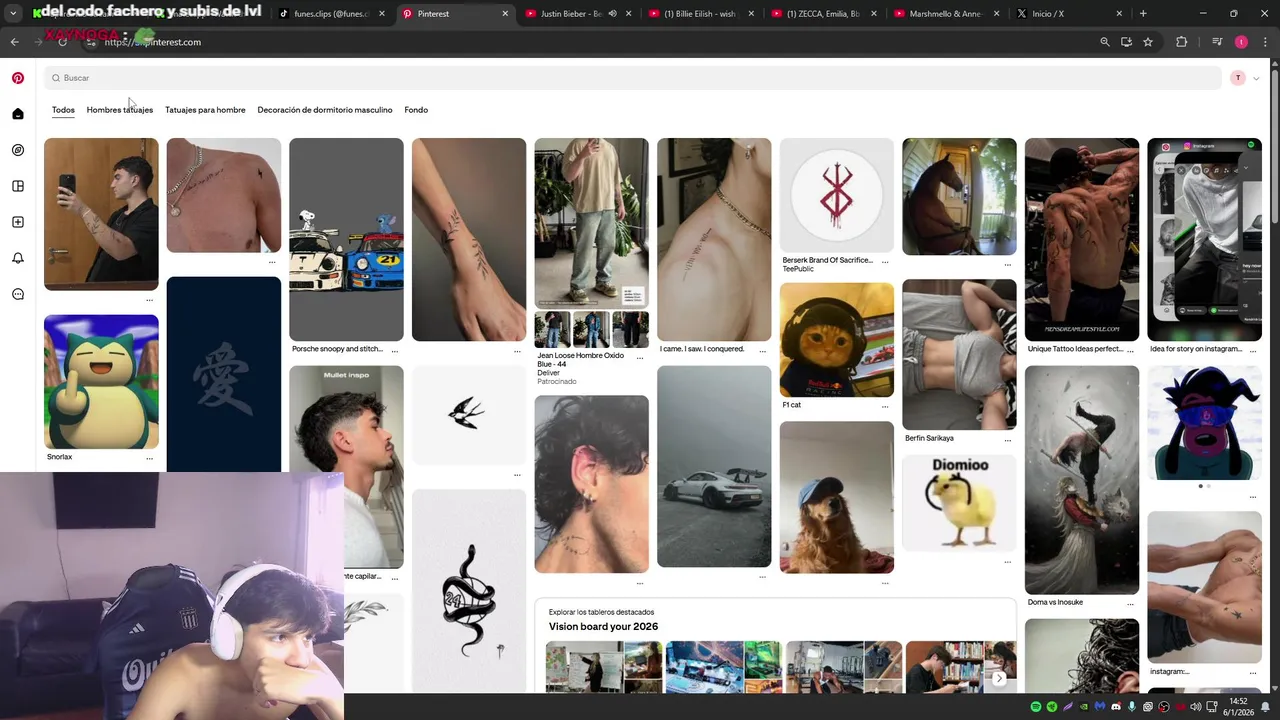
Task: Open media controls icon in browser toolbar
Action: tap(1217, 42)
